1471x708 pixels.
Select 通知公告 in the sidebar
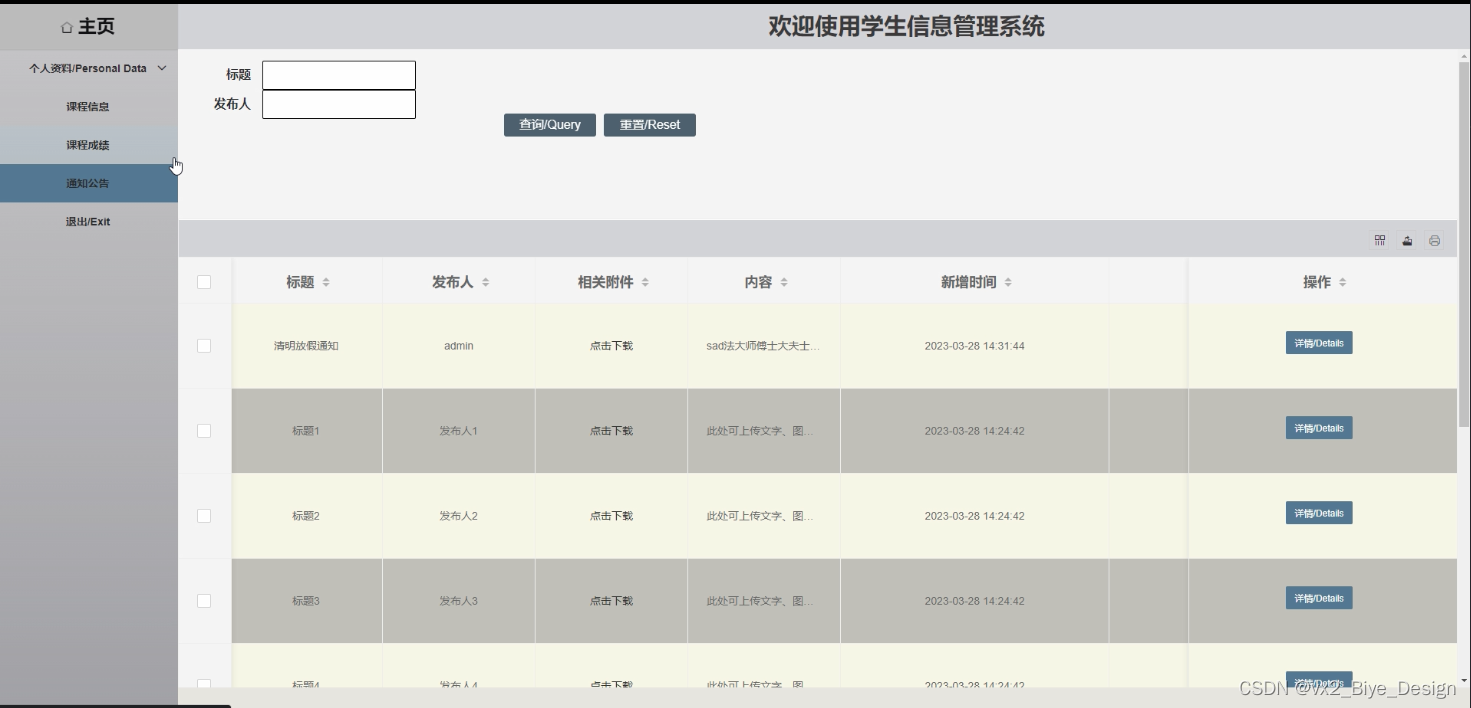point(88,183)
